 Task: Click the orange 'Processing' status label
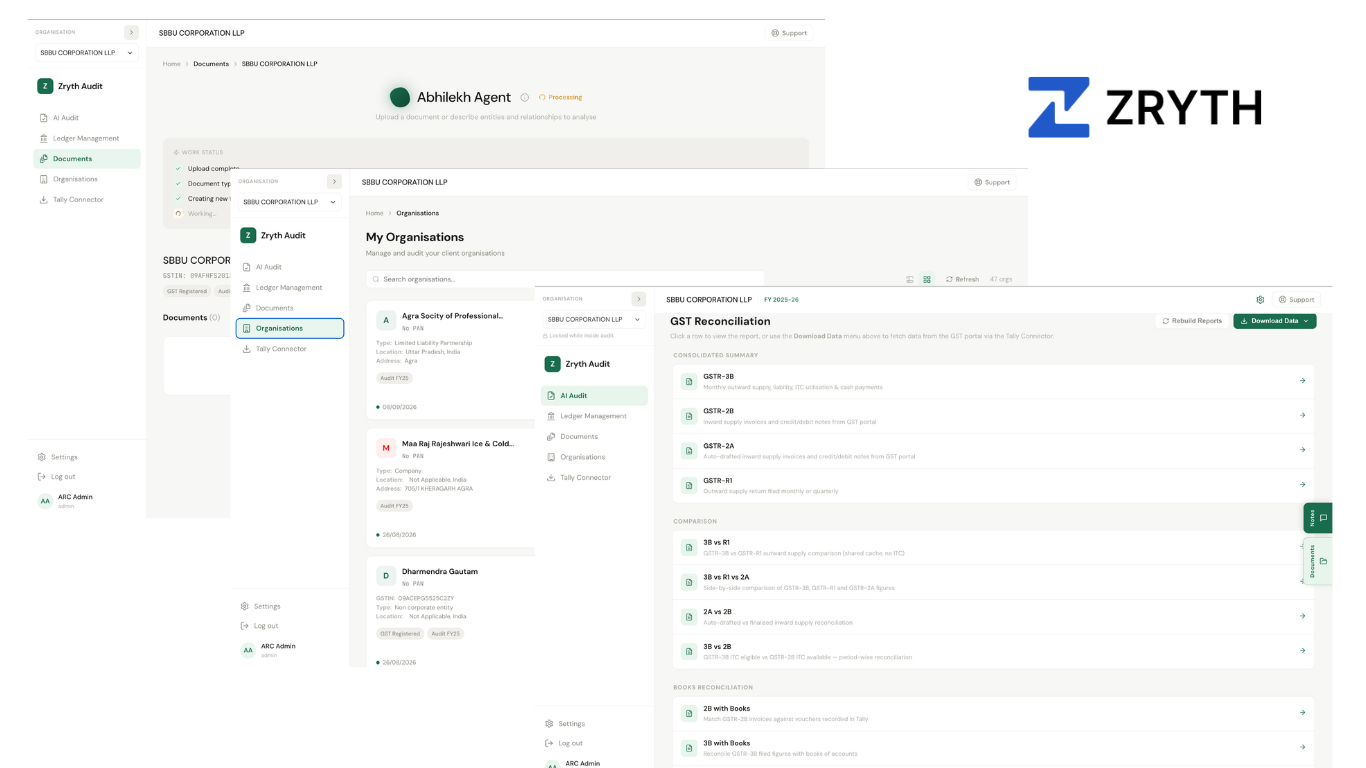[x=565, y=97]
